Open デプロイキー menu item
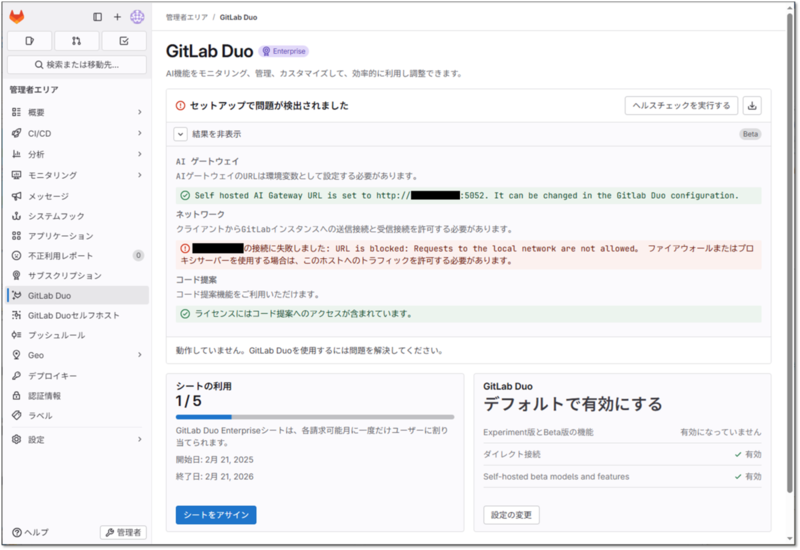 coord(78,376)
